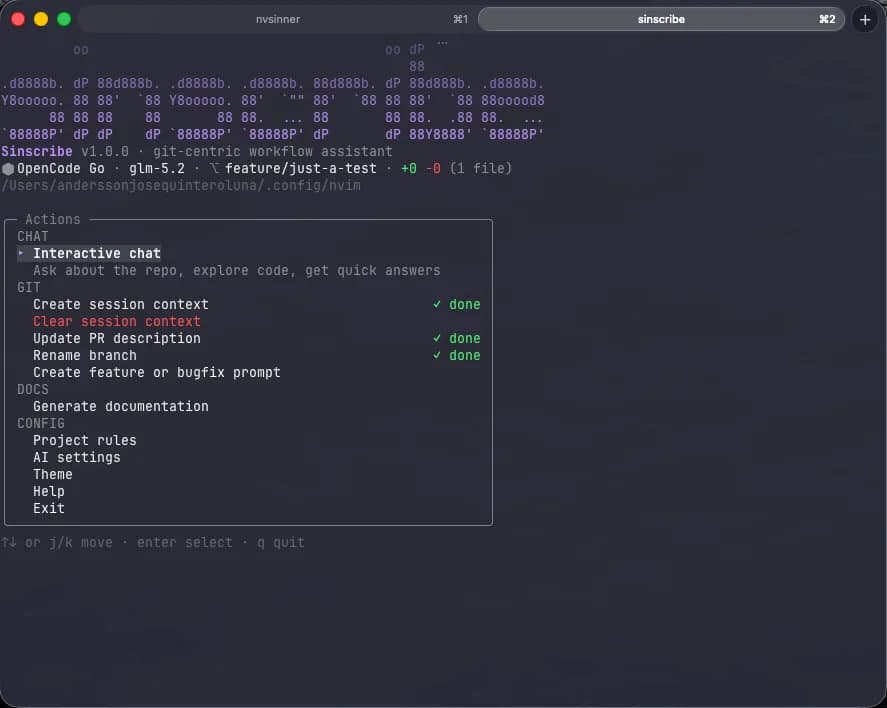This screenshot has width=887, height=708.
Task: Select Interactive chat action
Action: coord(97,253)
